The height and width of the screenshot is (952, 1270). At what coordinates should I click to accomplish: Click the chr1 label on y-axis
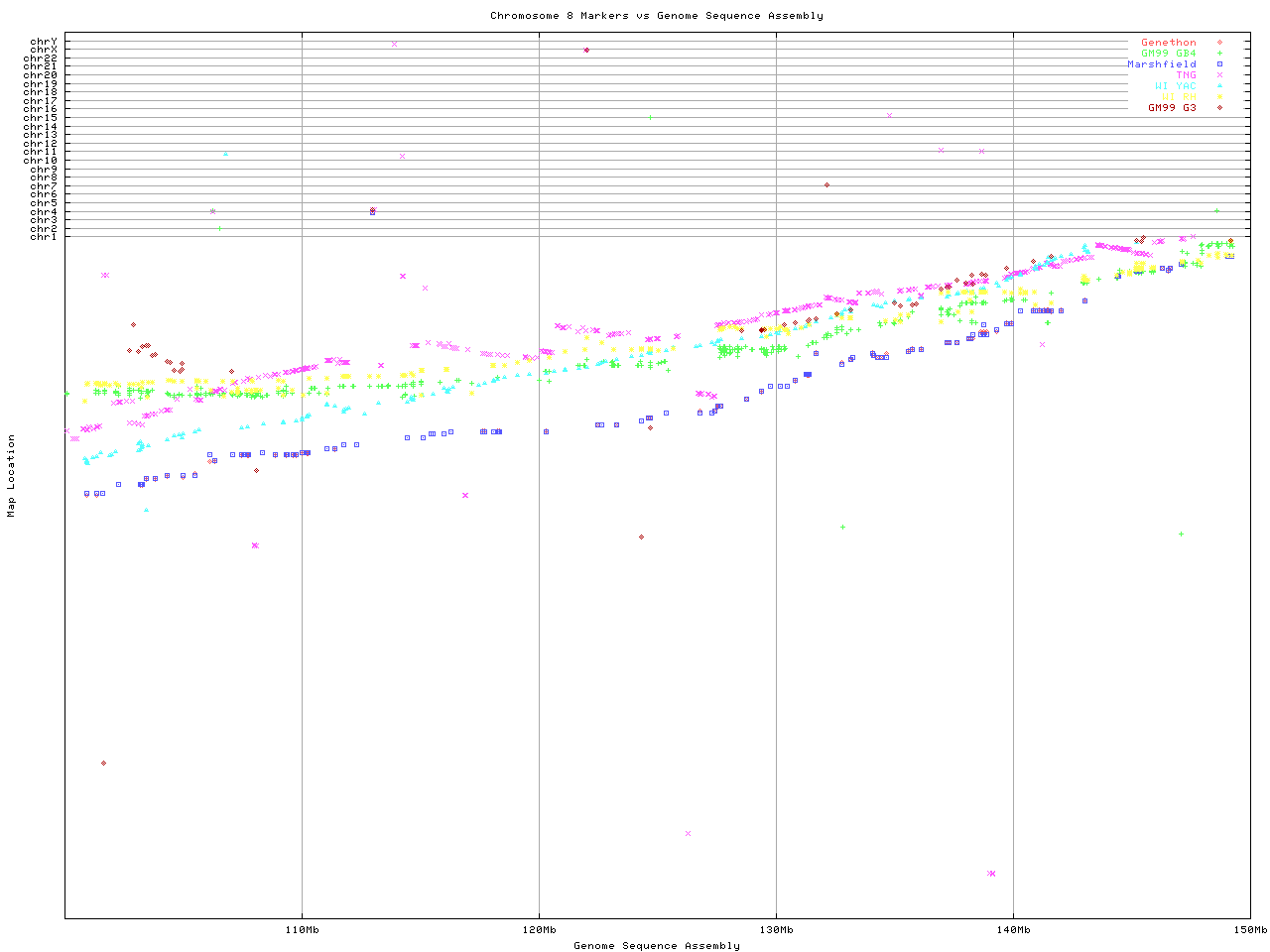click(x=44, y=237)
